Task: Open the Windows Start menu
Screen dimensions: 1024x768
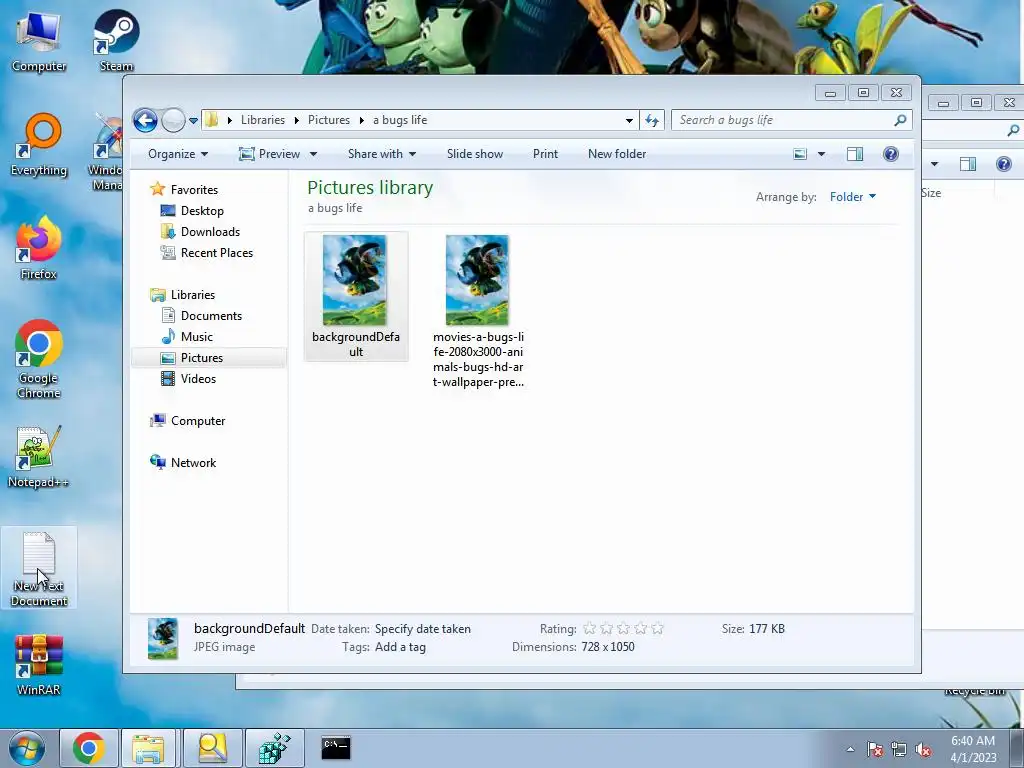Action: pyautogui.click(x=27, y=748)
